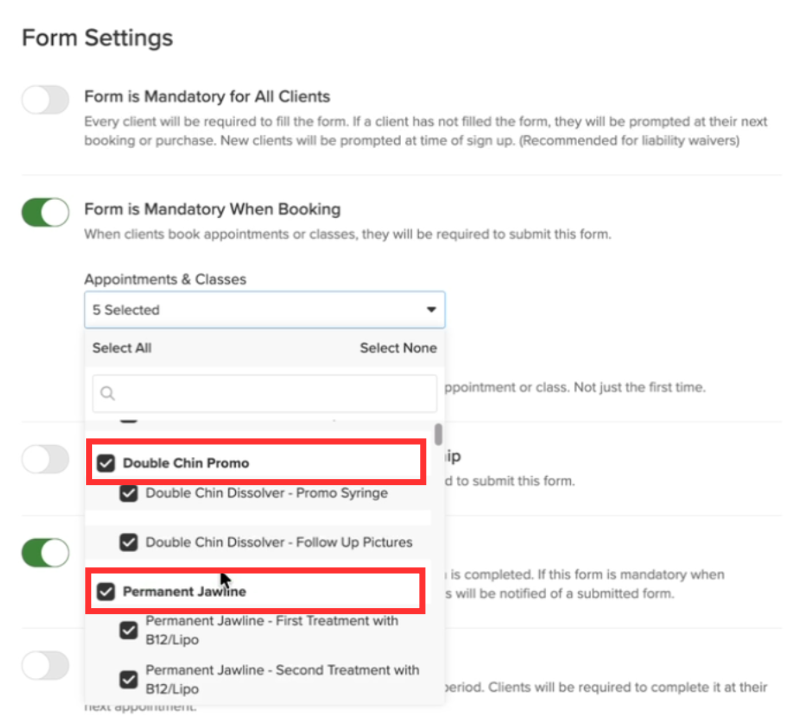Click Select None in the dropdown
Viewport: 797px width, 721px height.
click(x=398, y=348)
